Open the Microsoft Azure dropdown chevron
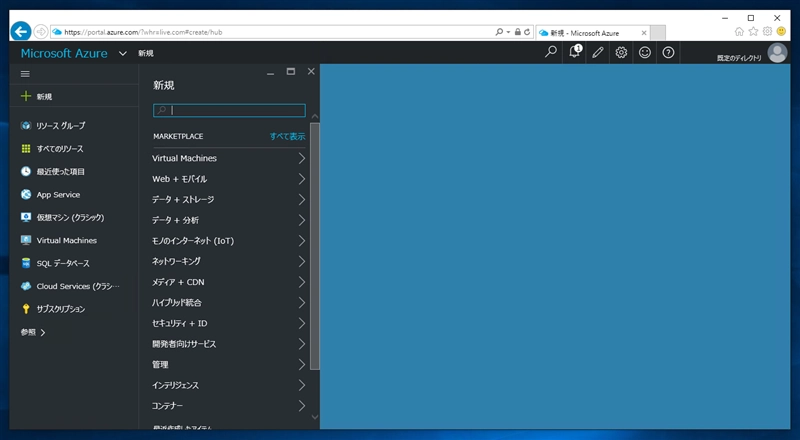The width and height of the screenshot is (800, 440). [x=122, y=53]
